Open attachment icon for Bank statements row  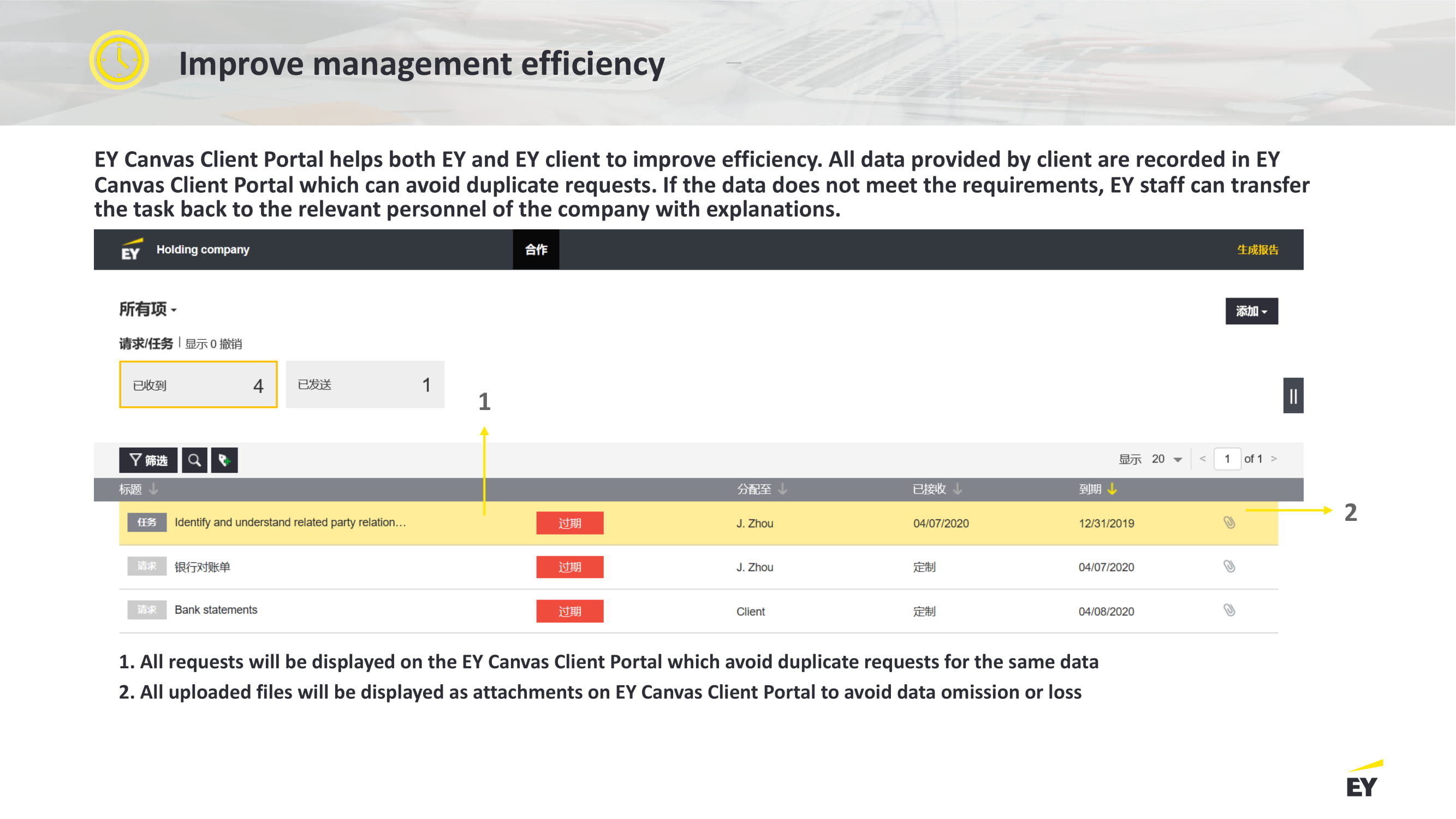[x=1229, y=610]
